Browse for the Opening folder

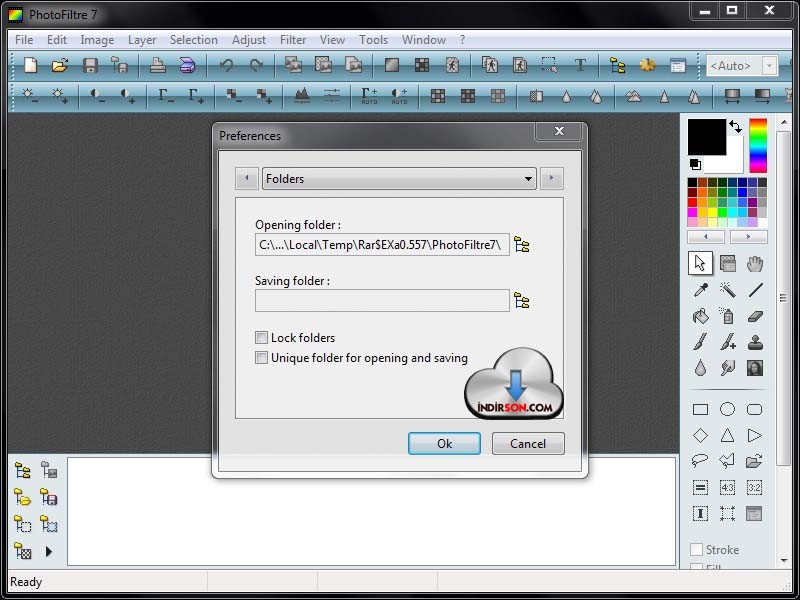click(x=521, y=244)
